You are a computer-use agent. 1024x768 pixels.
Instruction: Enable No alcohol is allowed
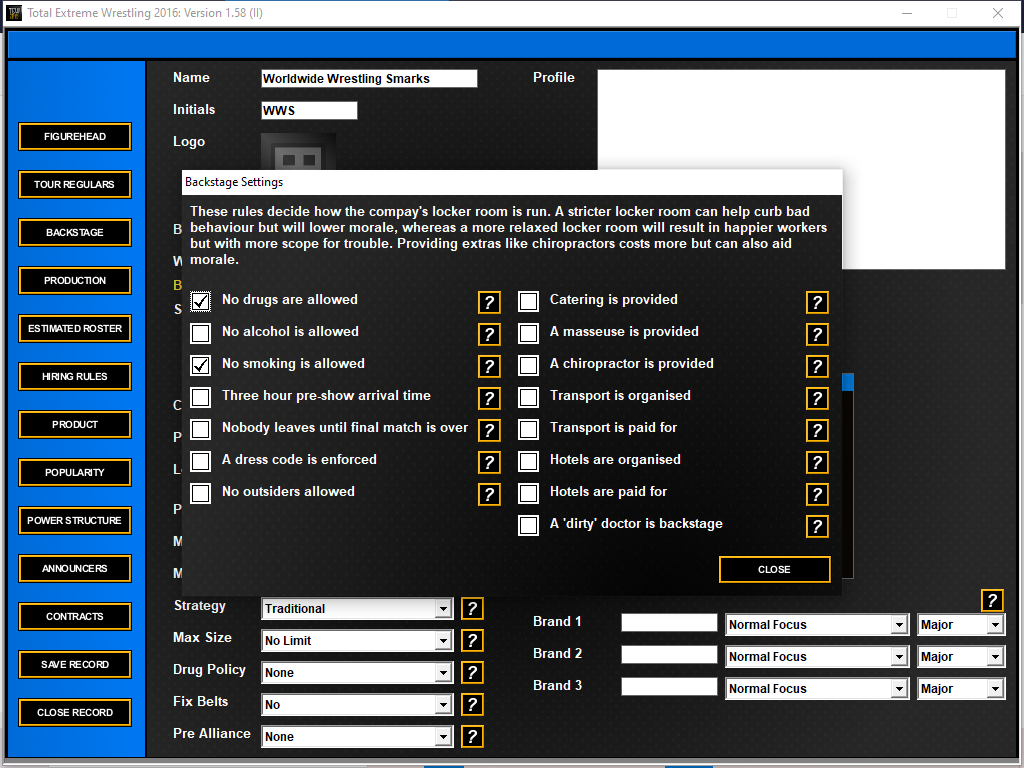(200, 333)
